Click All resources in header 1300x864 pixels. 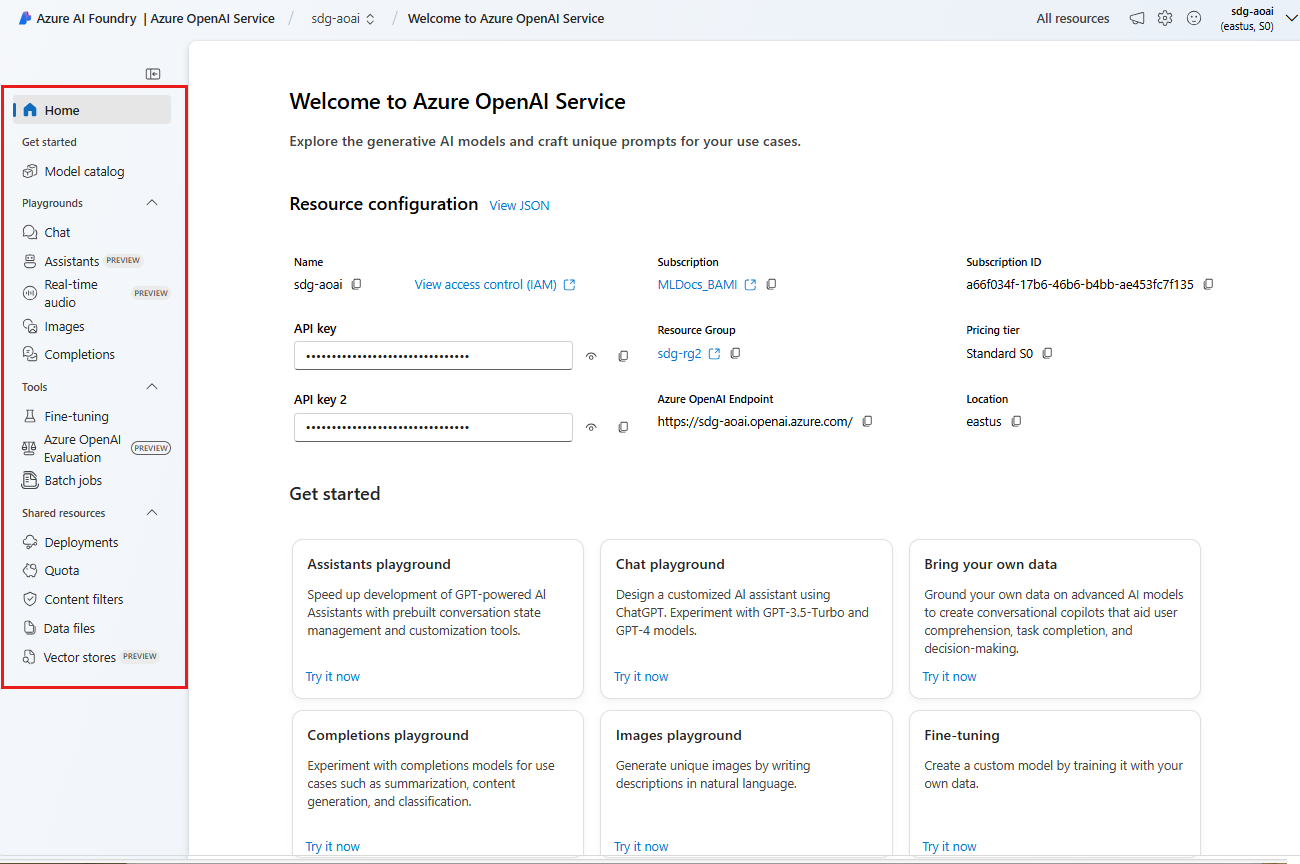pyautogui.click(x=1073, y=18)
